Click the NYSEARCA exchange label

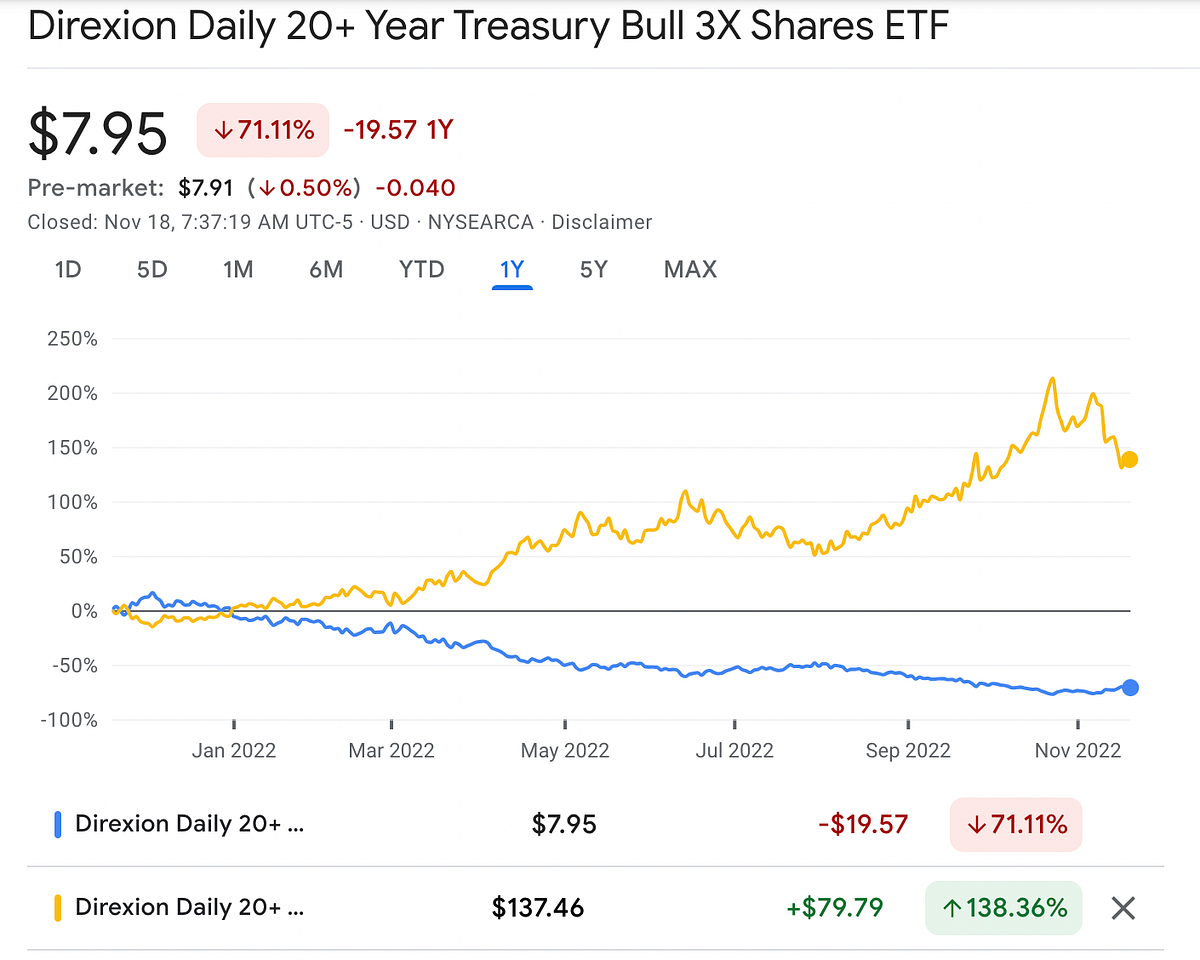[480, 222]
